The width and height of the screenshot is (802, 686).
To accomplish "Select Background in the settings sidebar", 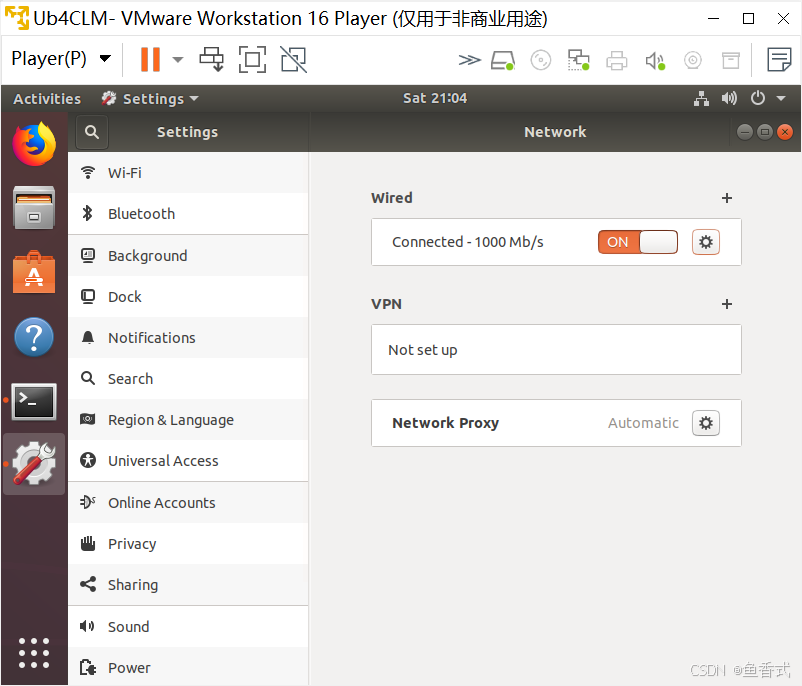I will pyautogui.click(x=188, y=256).
